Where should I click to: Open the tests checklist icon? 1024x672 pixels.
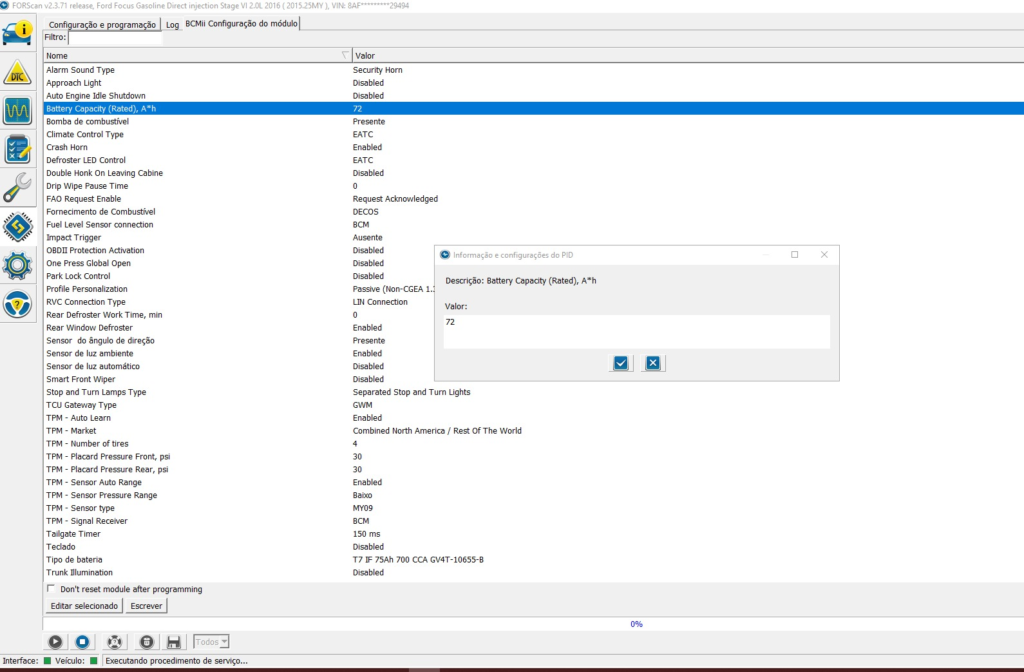(18, 150)
